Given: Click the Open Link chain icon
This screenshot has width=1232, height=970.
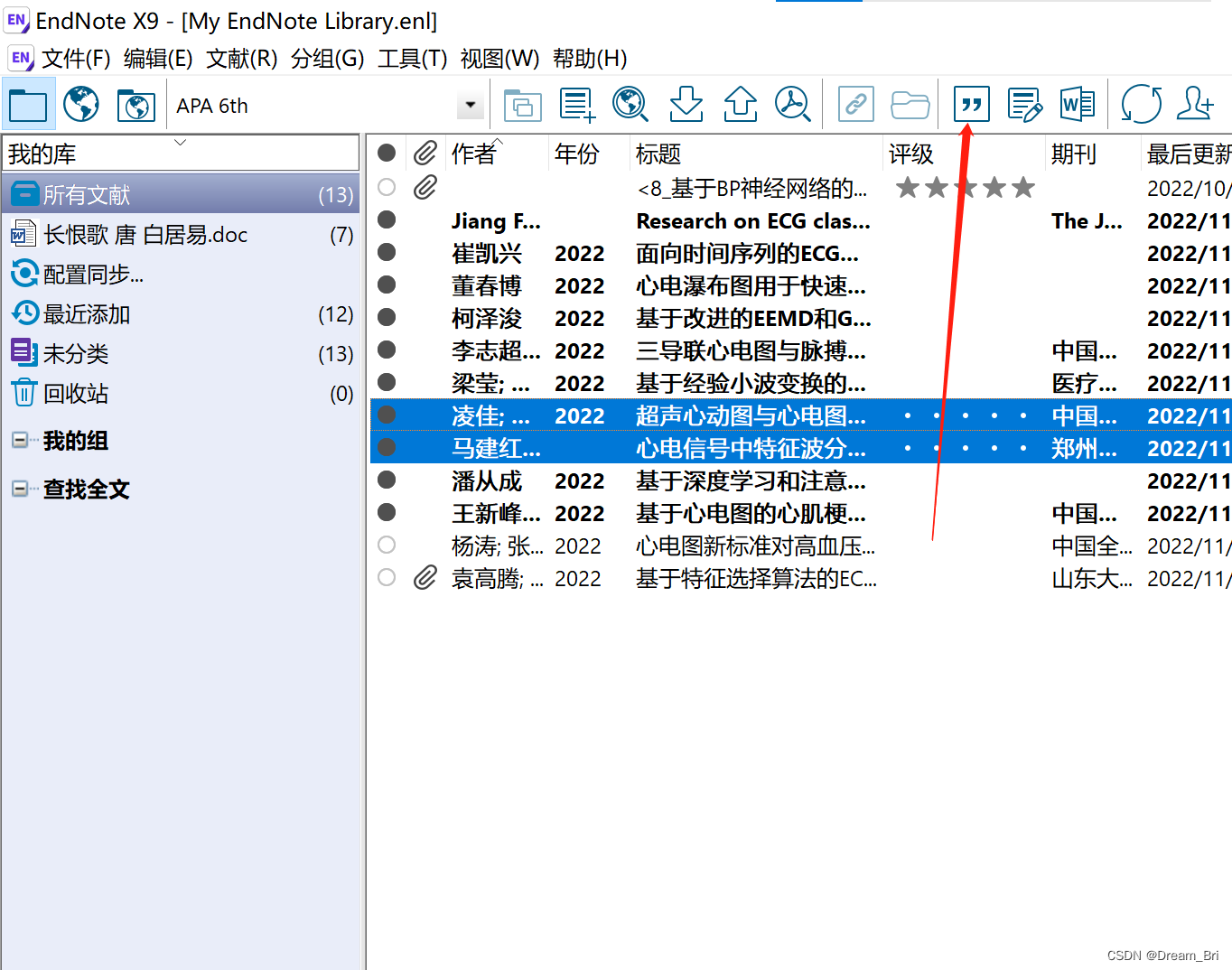Looking at the screenshot, I should [x=855, y=105].
